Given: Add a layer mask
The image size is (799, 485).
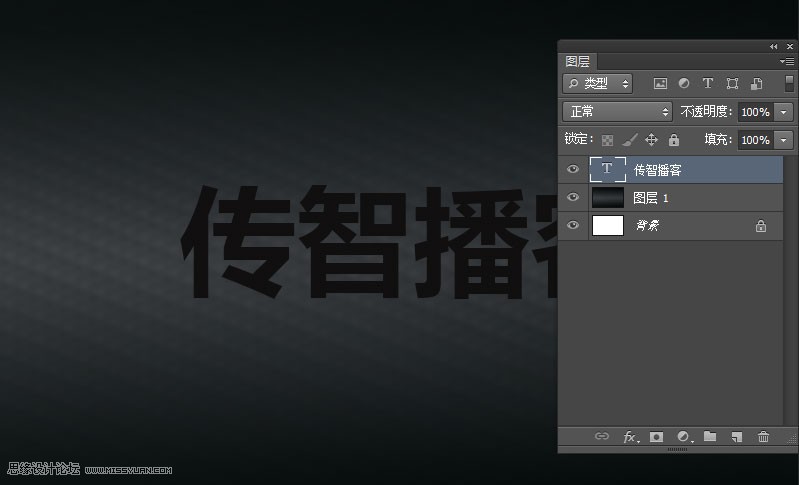Looking at the screenshot, I should pyautogui.click(x=657, y=437).
